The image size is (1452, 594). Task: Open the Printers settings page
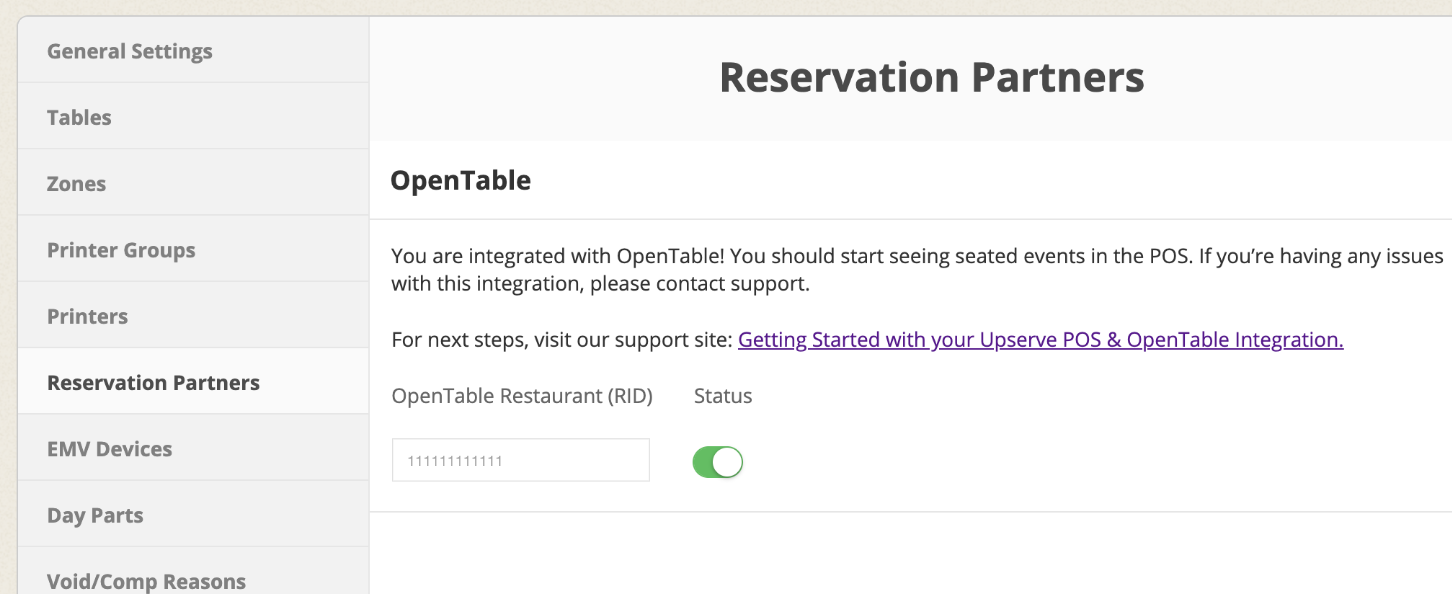coord(87,315)
